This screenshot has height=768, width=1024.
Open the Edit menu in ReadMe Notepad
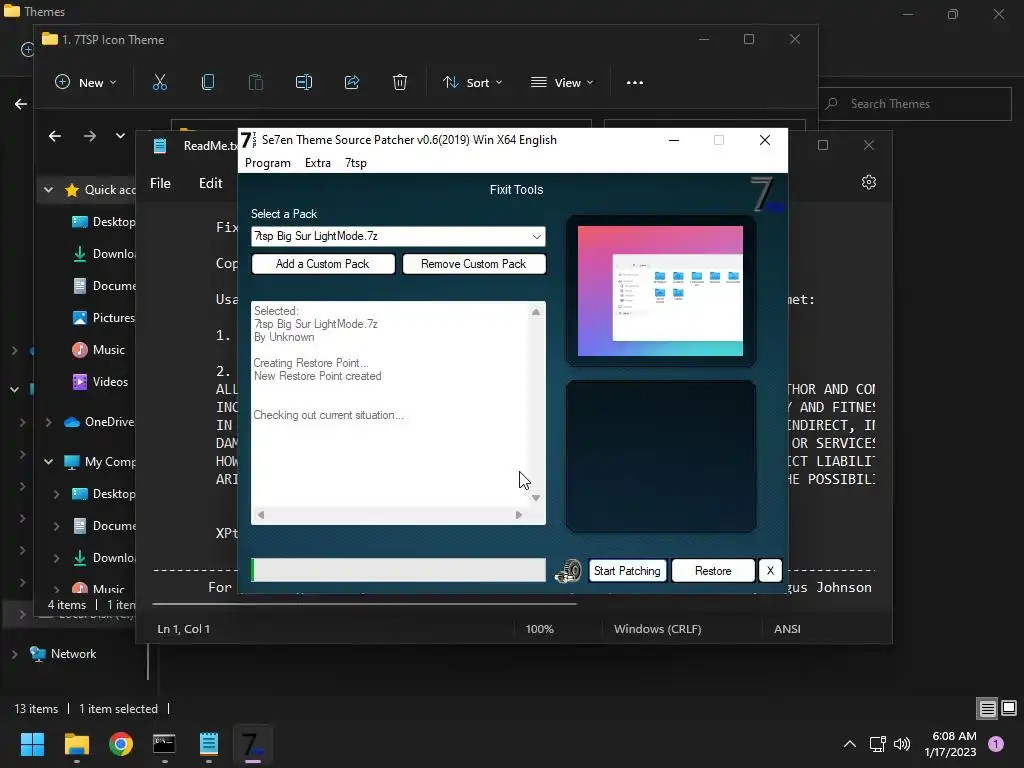point(210,184)
